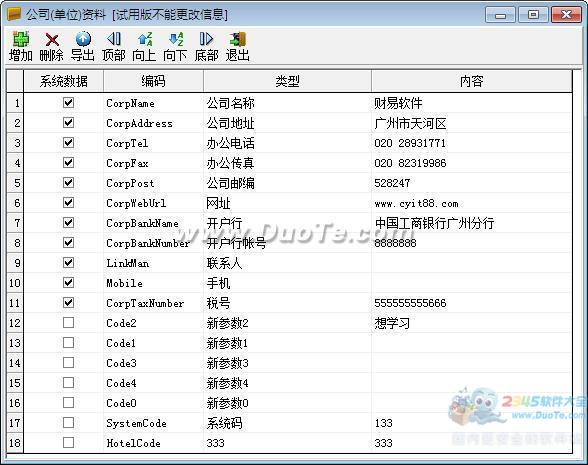
Task: Select row number 9 header for LinkMan
Action: click(x=15, y=263)
